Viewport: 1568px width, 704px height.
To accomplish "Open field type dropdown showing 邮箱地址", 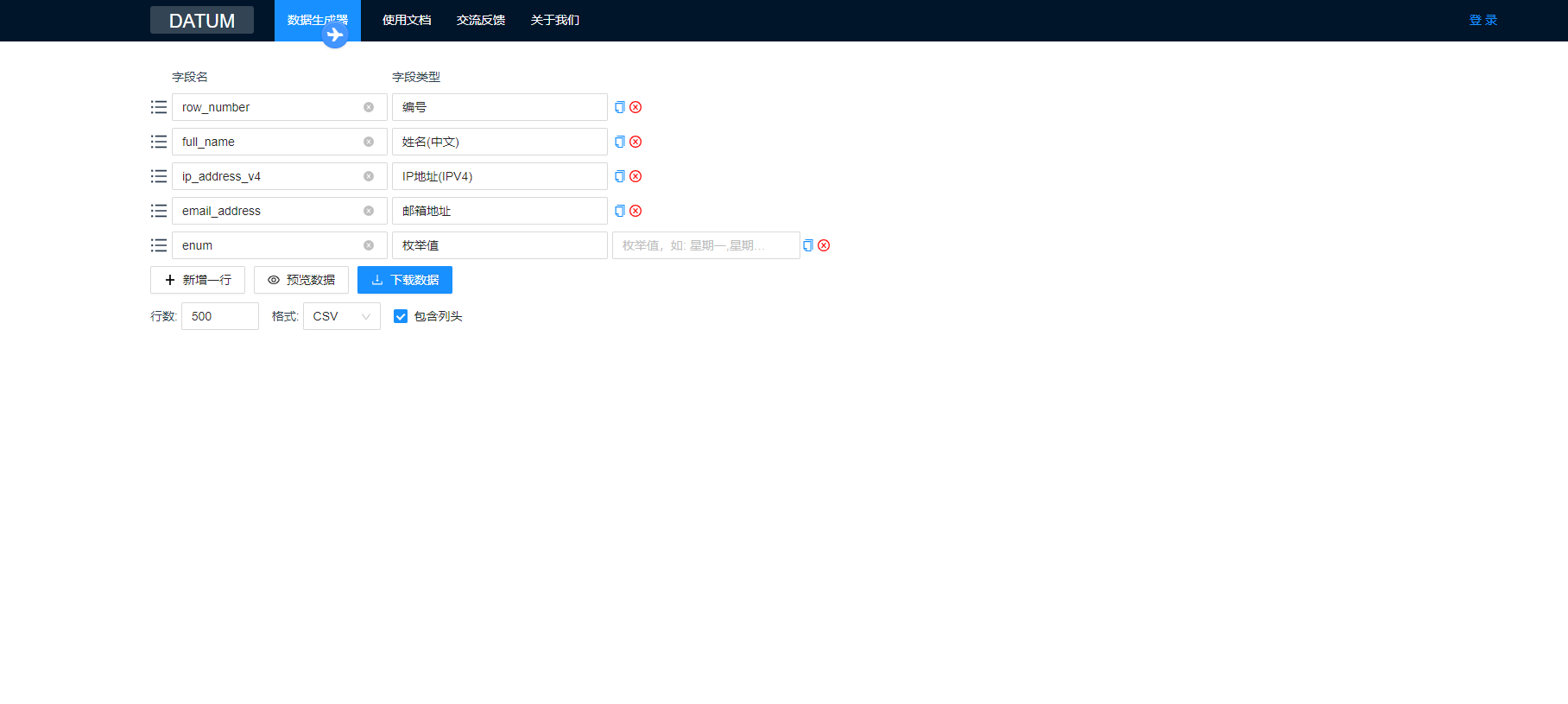I will point(500,211).
